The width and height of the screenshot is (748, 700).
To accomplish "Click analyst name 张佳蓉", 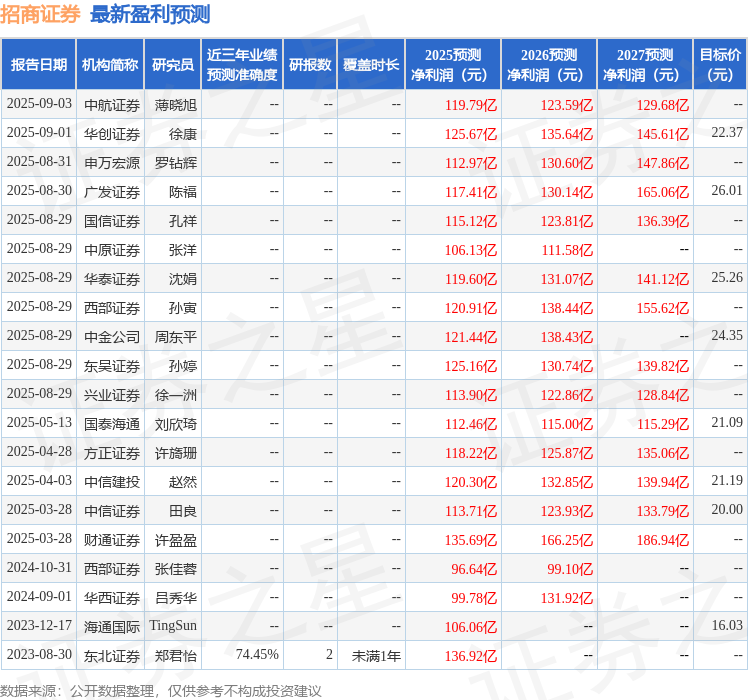I will tap(176, 569).
